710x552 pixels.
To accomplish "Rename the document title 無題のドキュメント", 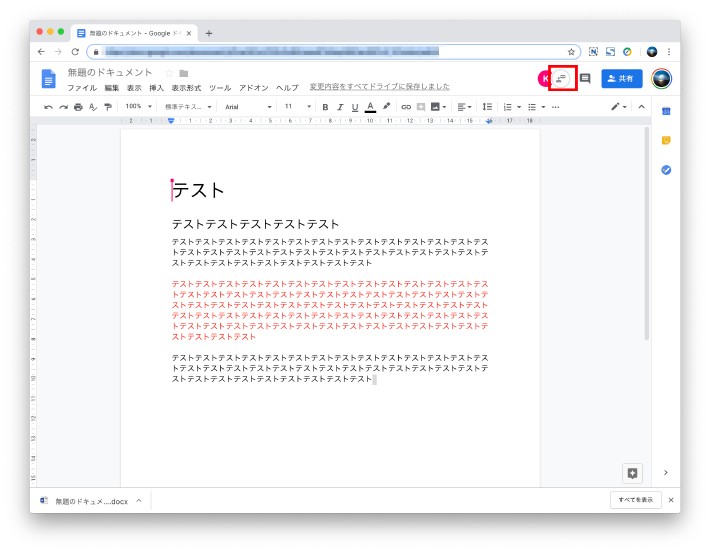I will (110, 72).
